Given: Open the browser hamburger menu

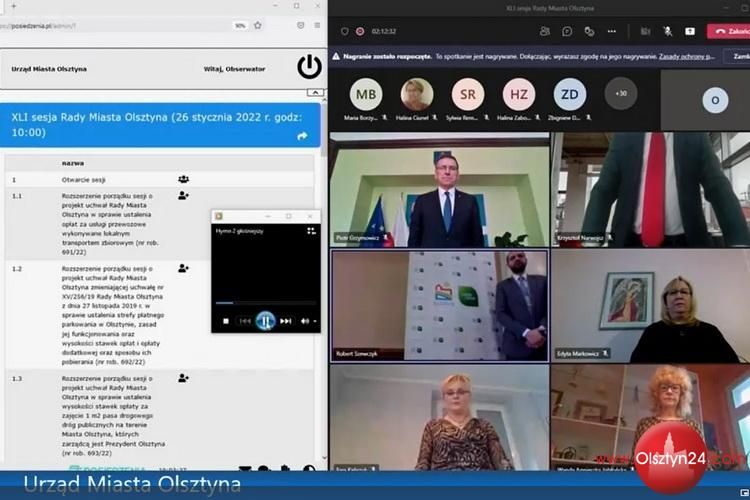Looking at the screenshot, I should click(x=317, y=25).
